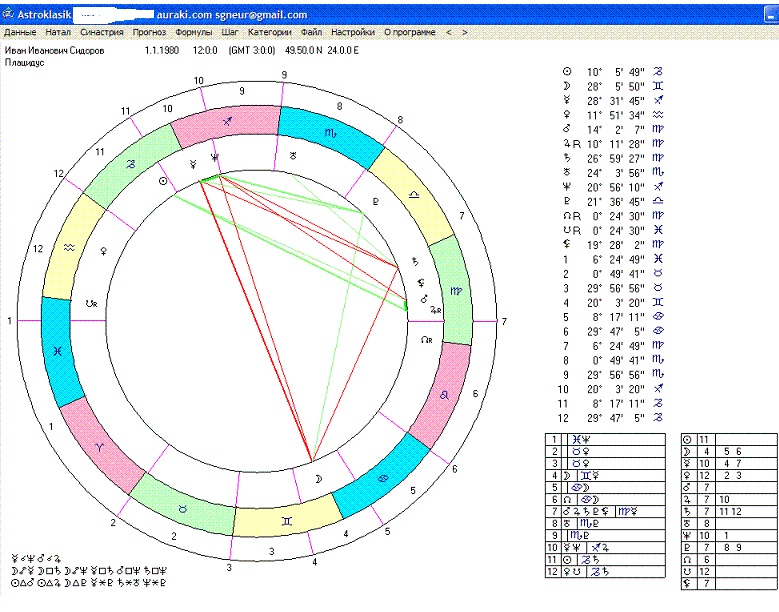The image size is (779, 612).
Task: Open the Данные menu
Action: pos(20,32)
